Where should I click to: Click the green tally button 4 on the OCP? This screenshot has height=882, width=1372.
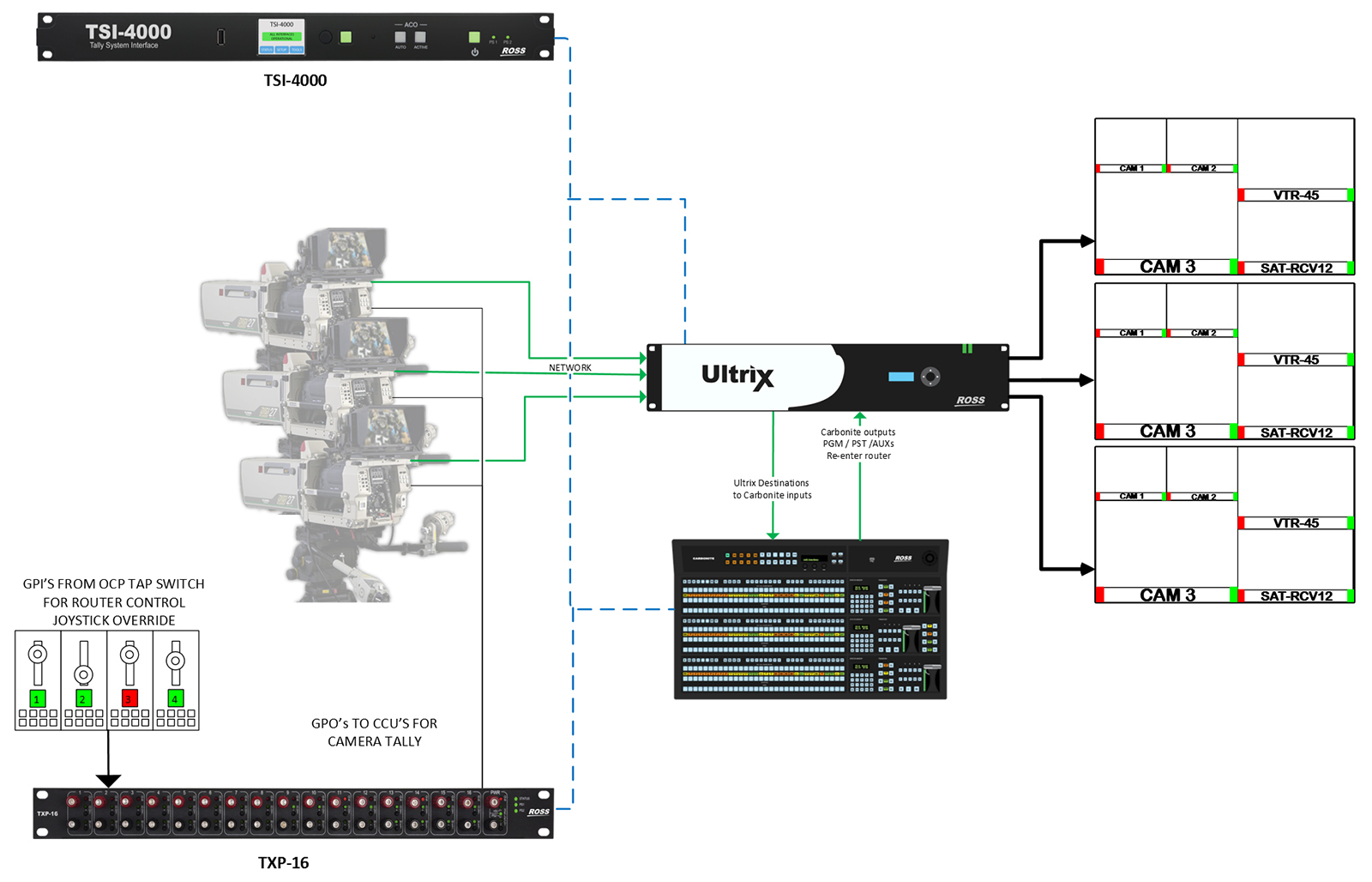click(x=175, y=698)
